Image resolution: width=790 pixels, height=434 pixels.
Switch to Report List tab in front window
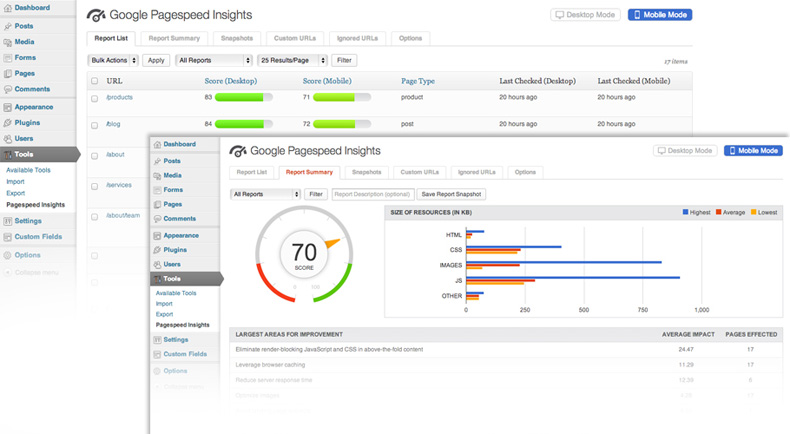(x=251, y=172)
